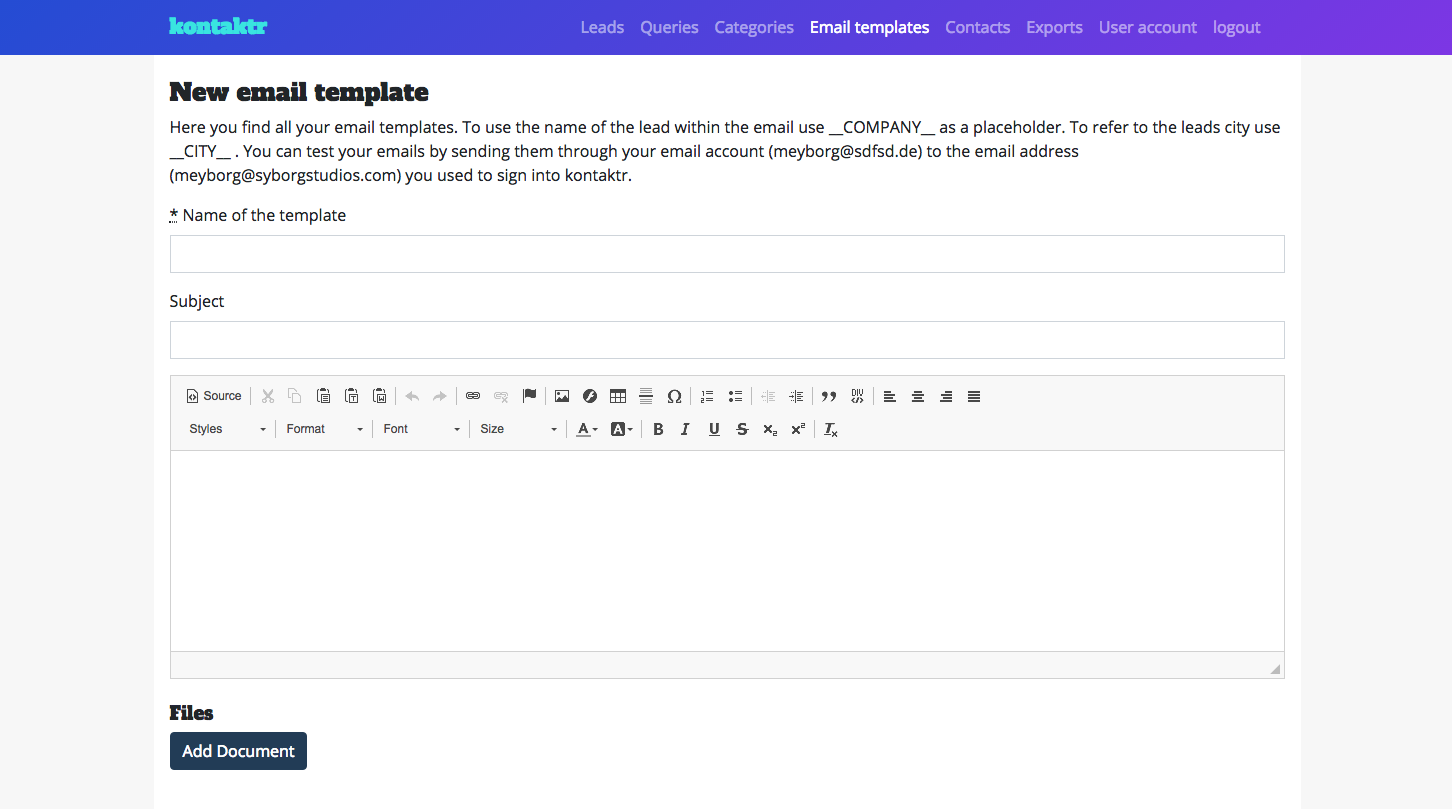
Task: Toggle superscript formatting
Action: pyautogui.click(x=798, y=429)
